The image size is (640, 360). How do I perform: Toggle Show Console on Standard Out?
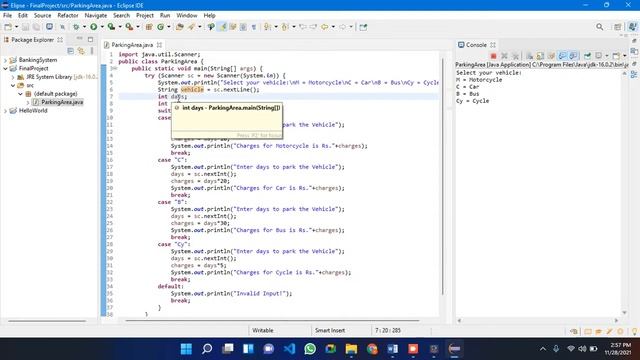tap(562, 56)
